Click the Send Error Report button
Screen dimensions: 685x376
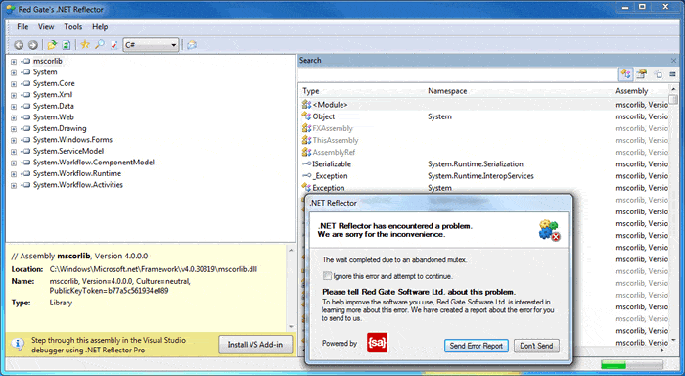click(476, 346)
